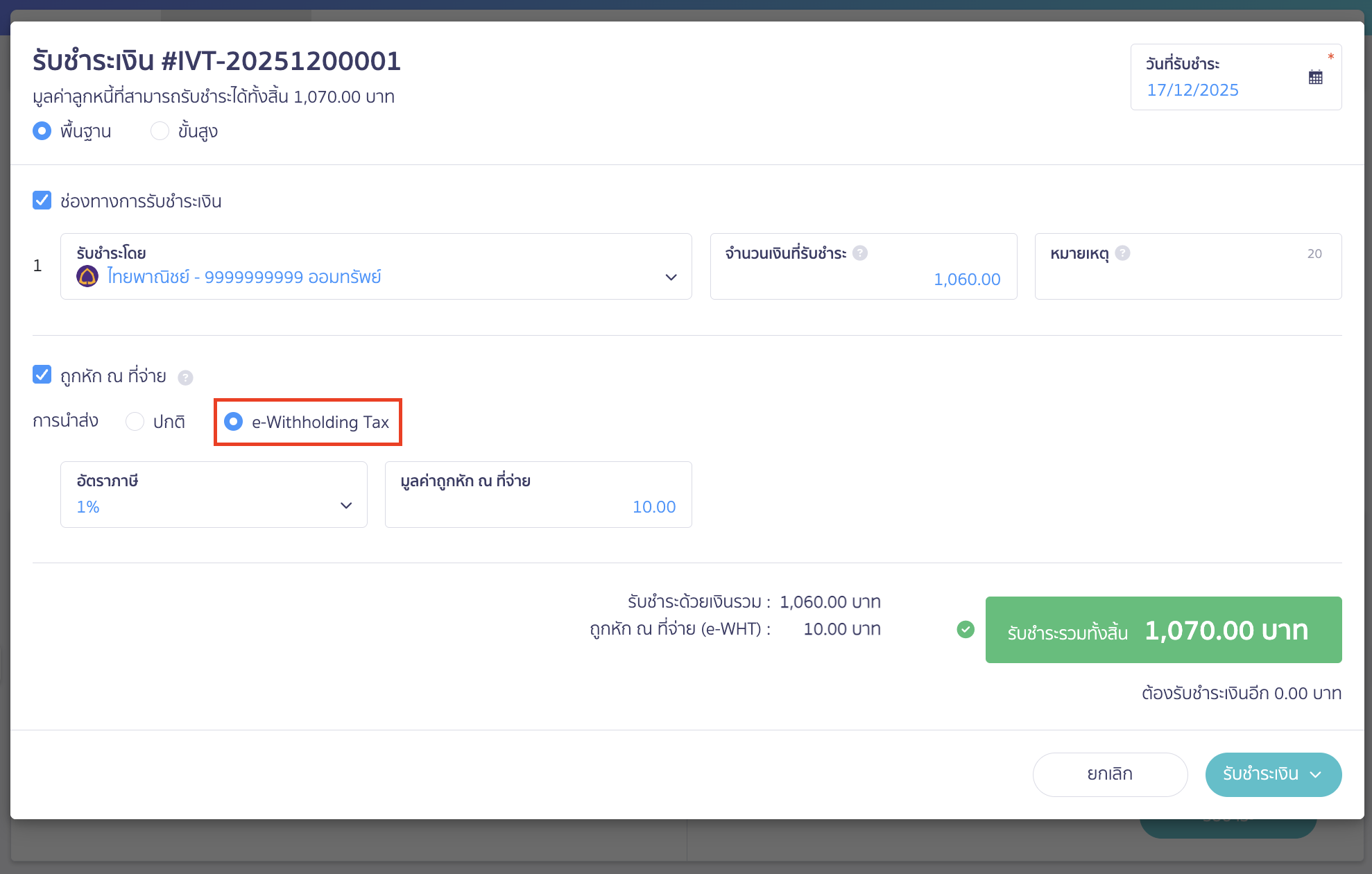Screen dimensions: 1372x874
Task: Uncheck the withholding tax checkbox
Action: click(x=42, y=375)
